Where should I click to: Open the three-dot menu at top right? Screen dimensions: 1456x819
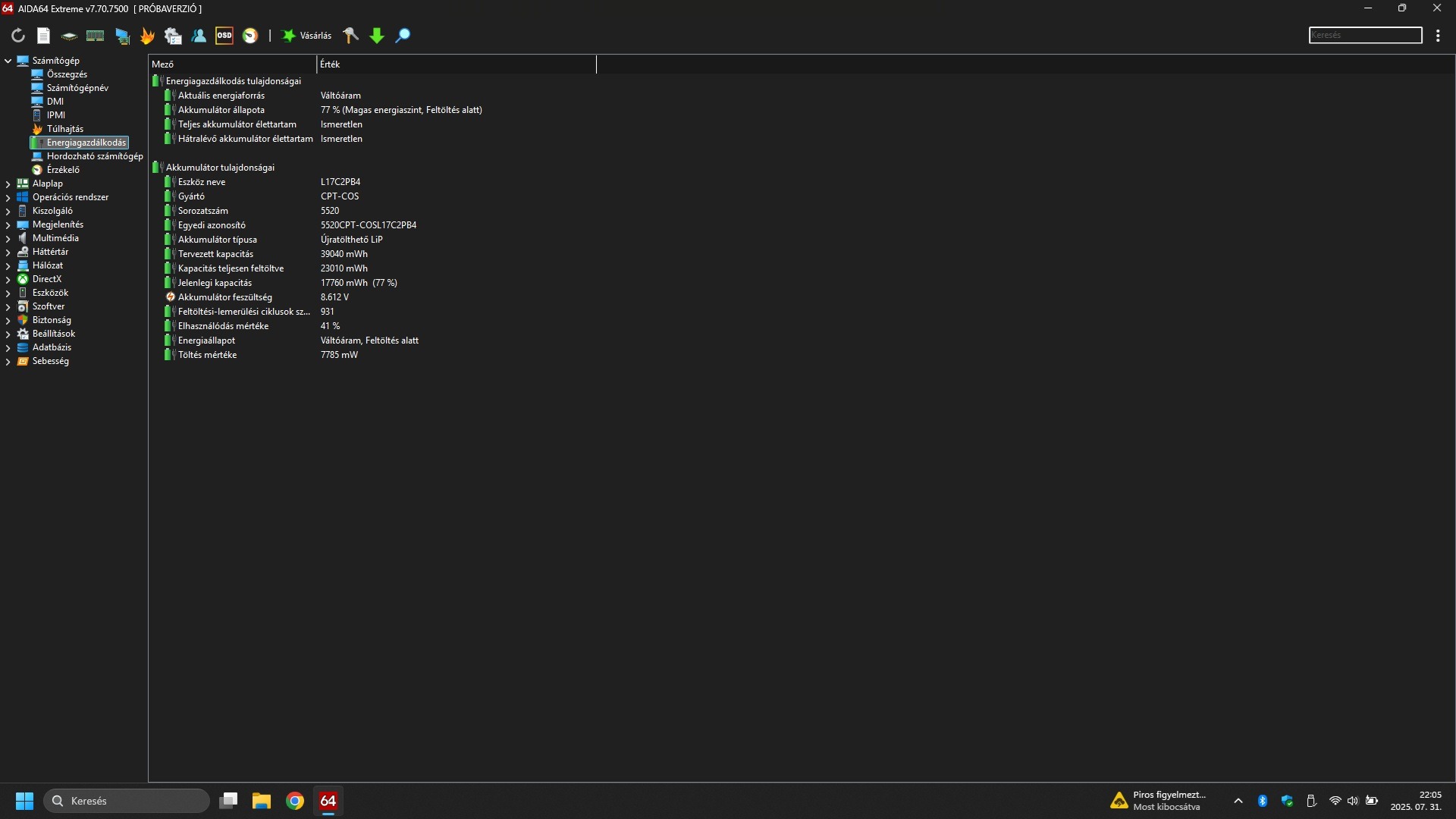(1438, 36)
